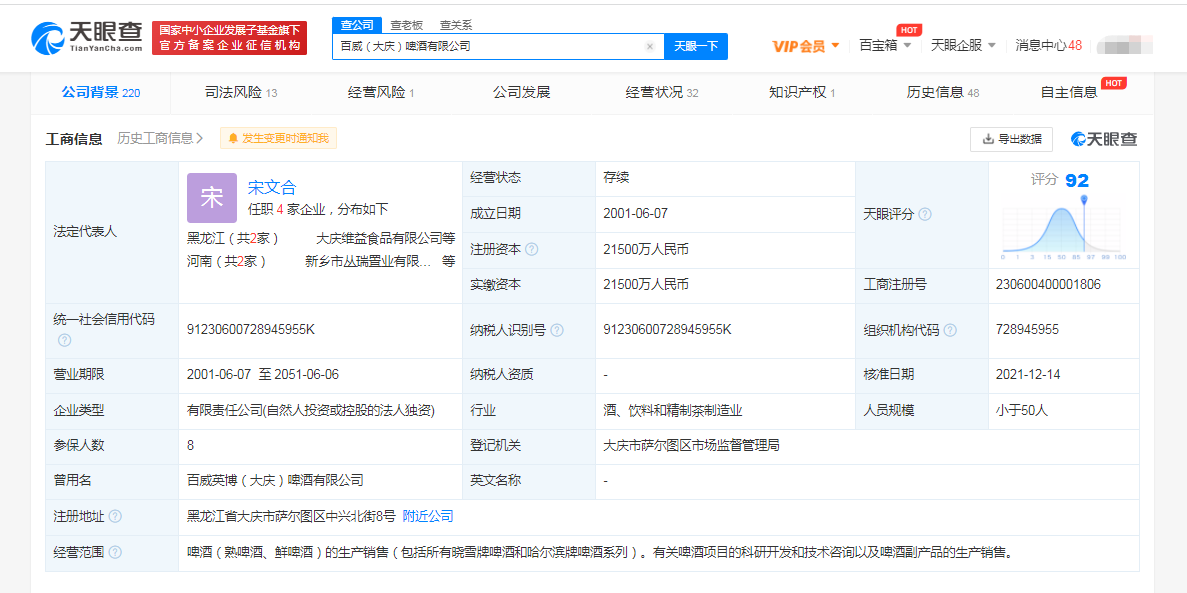Click credit code 91230600728945955K under 统一社会信用代码

click(251, 329)
